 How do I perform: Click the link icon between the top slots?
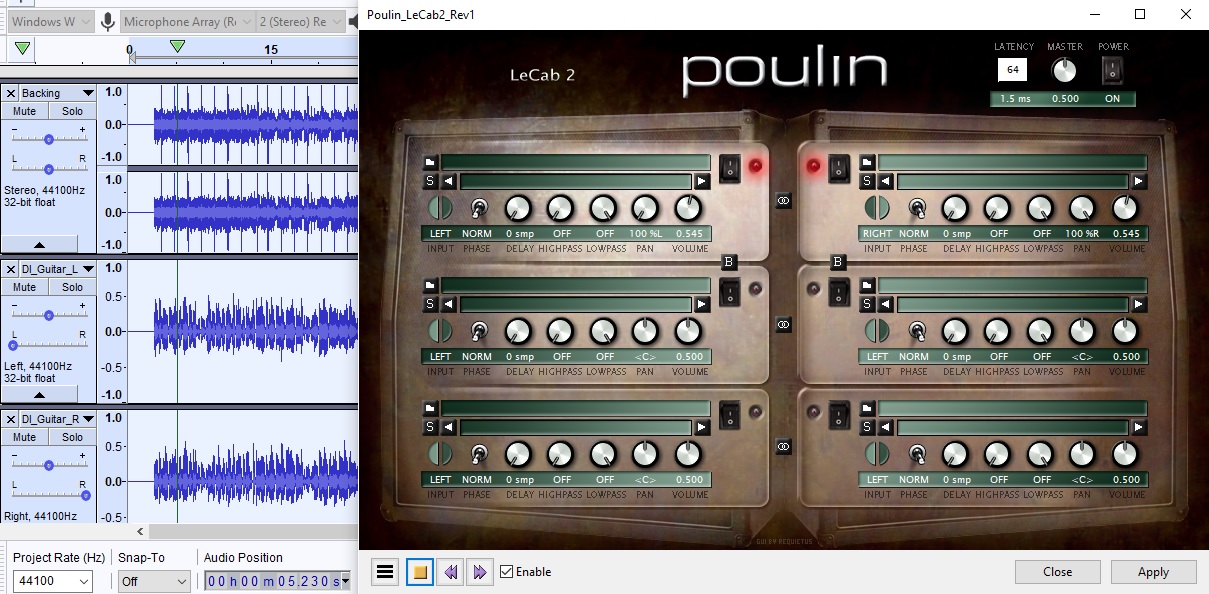783,201
